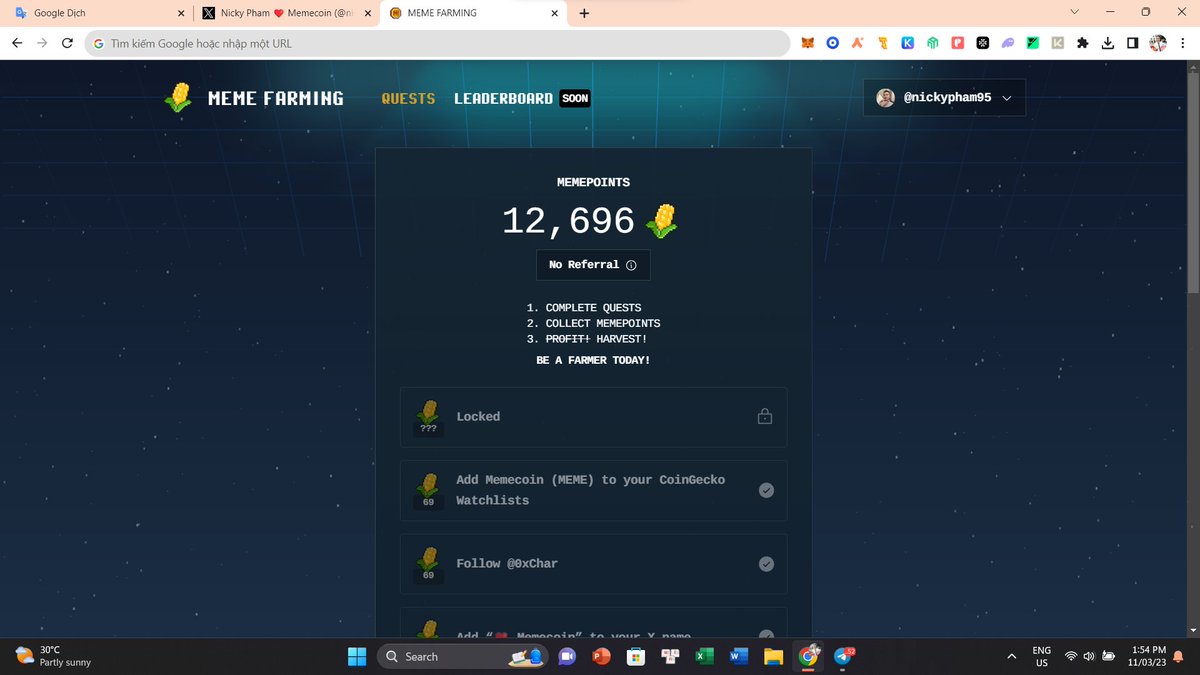The width and height of the screenshot is (1200, 675).
Task: Open Chrome three-dot menu
Action: 1181,43
